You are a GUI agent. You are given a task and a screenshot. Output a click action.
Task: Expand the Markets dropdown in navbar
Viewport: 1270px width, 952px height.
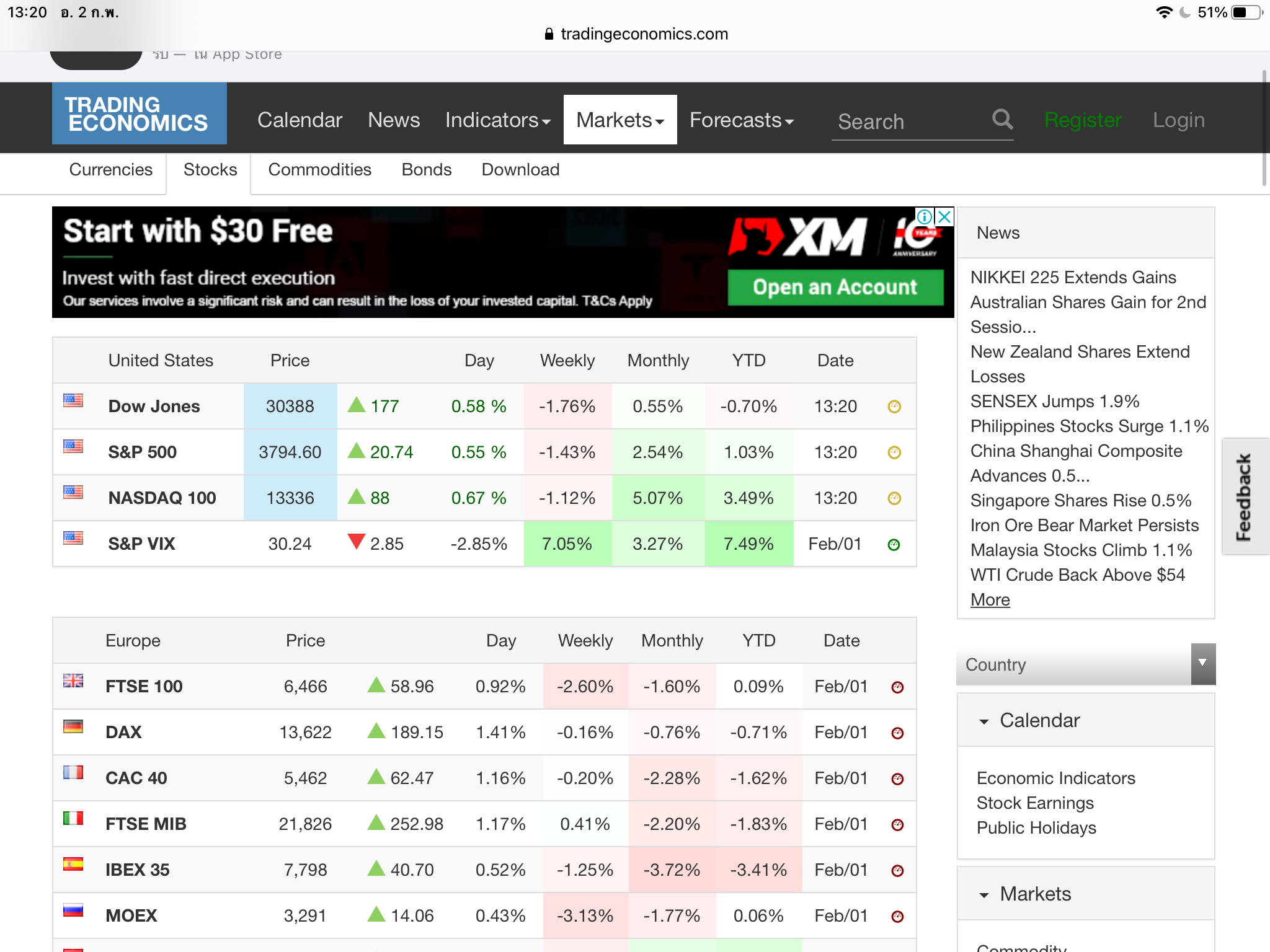pyautogui.click(x=619, y=120)
